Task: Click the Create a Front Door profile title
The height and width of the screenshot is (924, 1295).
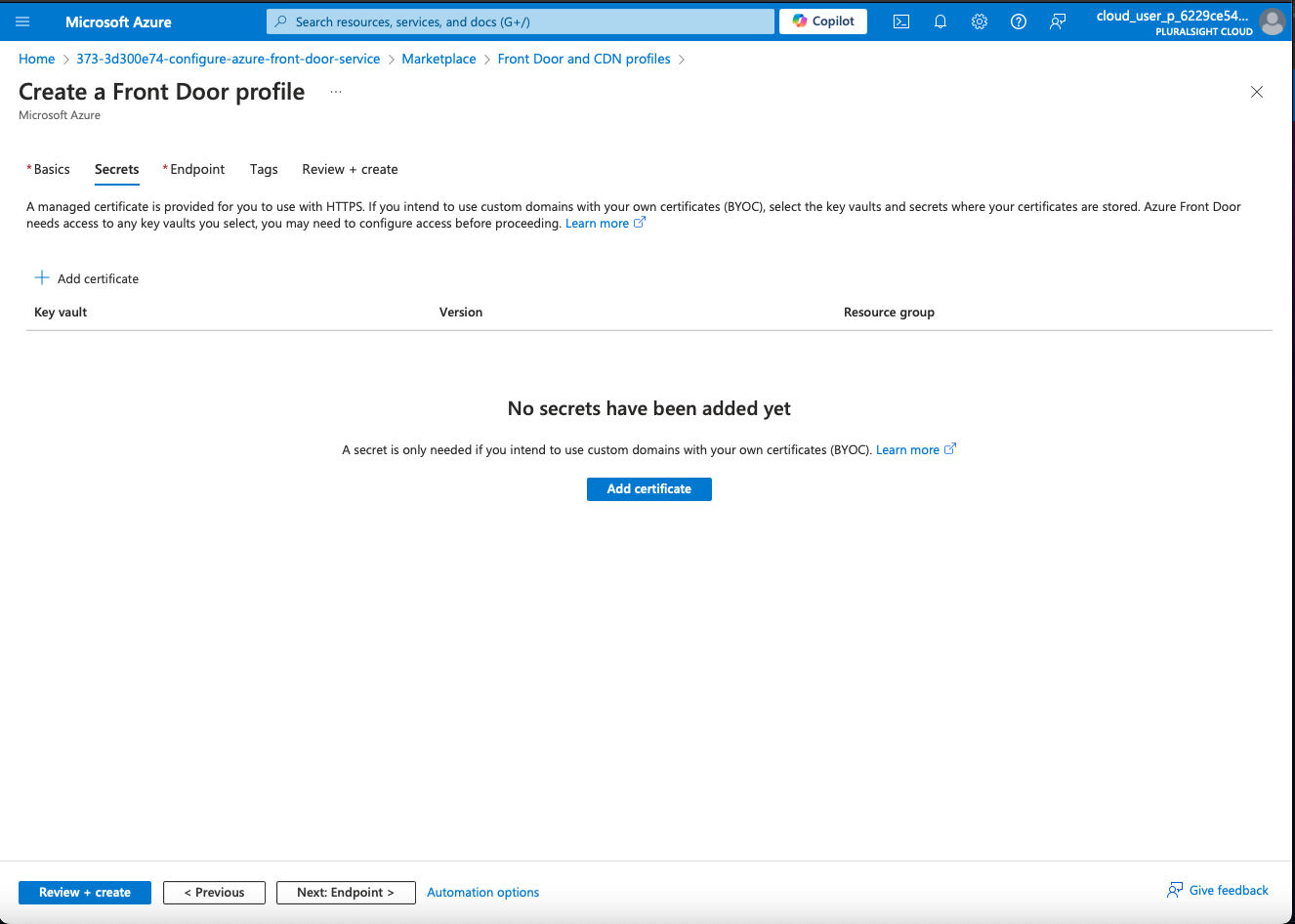Action: point(162,92)
